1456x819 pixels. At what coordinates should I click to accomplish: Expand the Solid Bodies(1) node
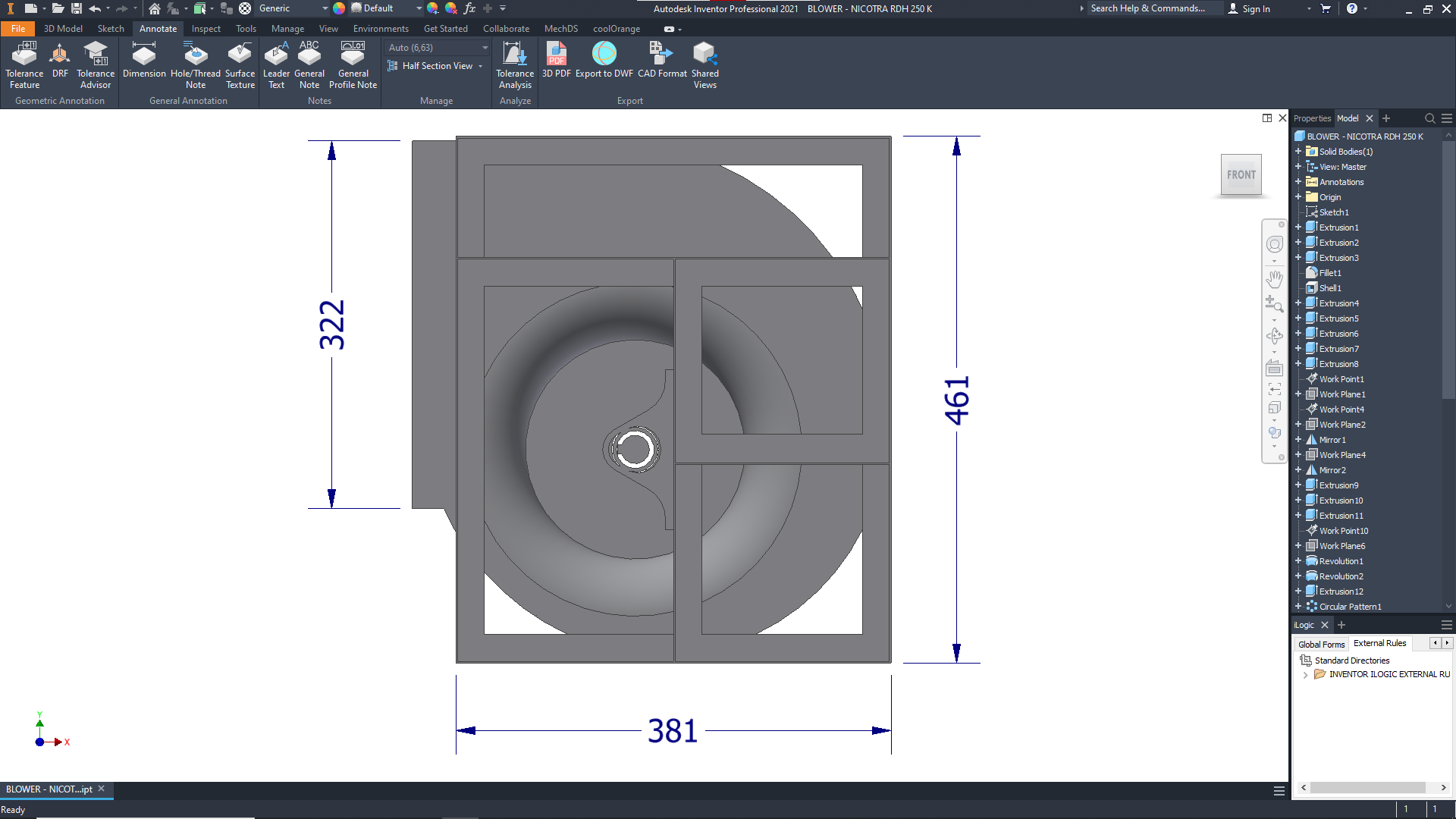click(x=1298, y=152)
